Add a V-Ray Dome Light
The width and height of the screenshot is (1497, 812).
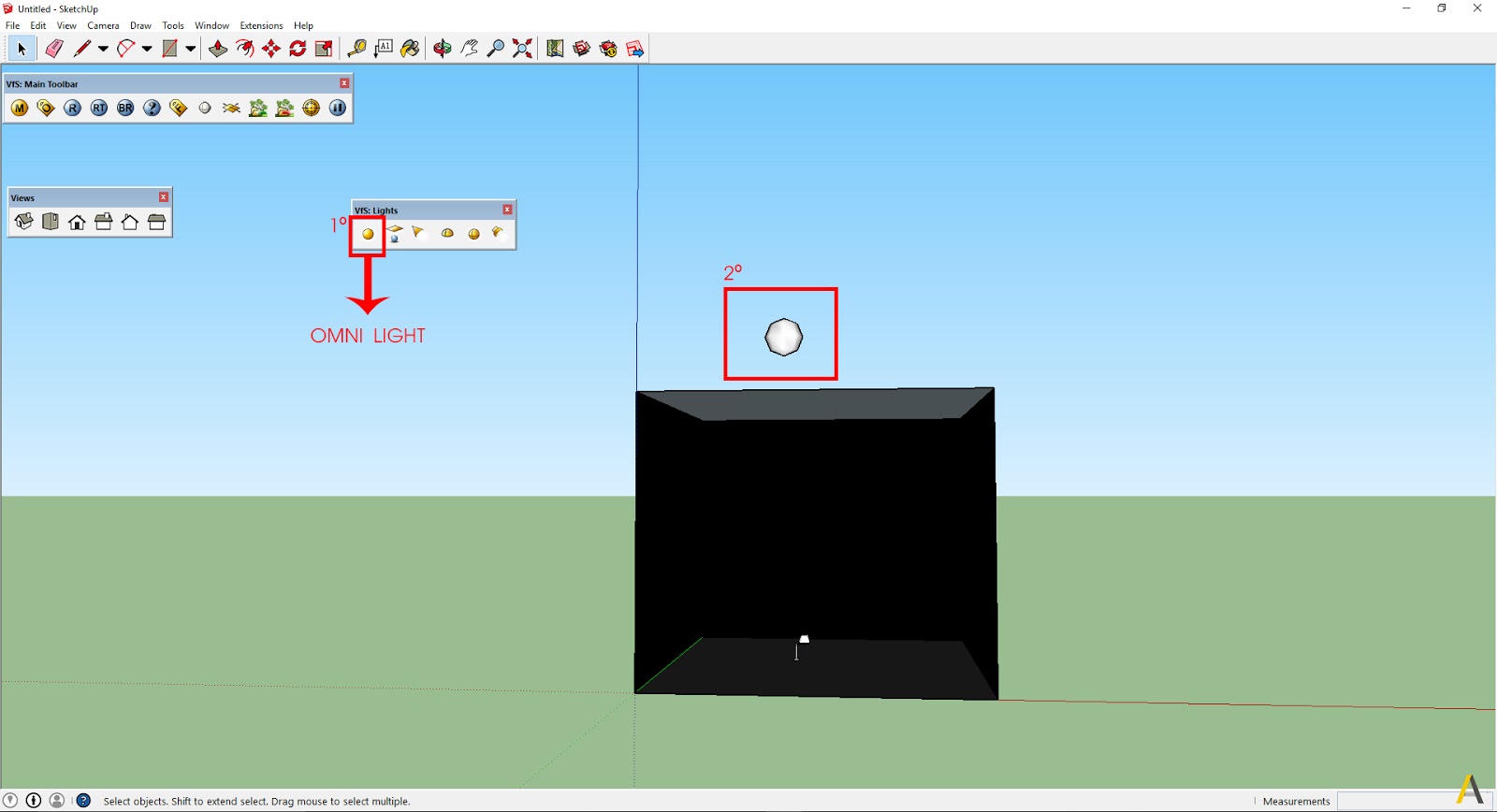point(447,234)
